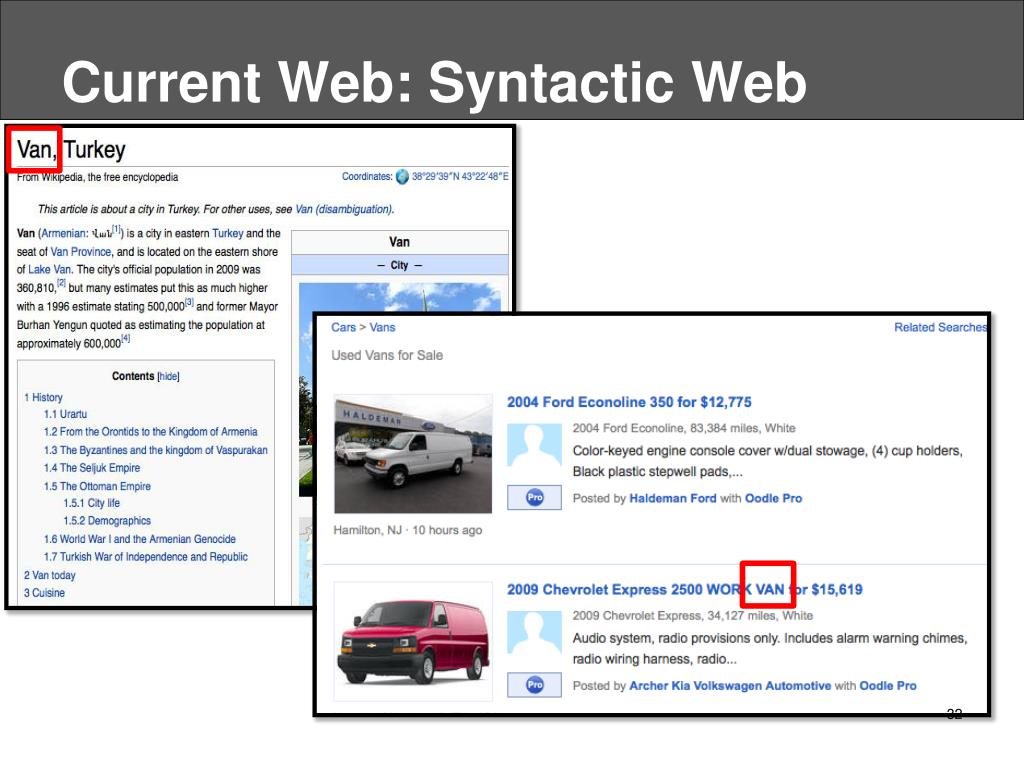Jump to 3 Cuisine section
The image size is (1024, 768).
tap(44, 593)
